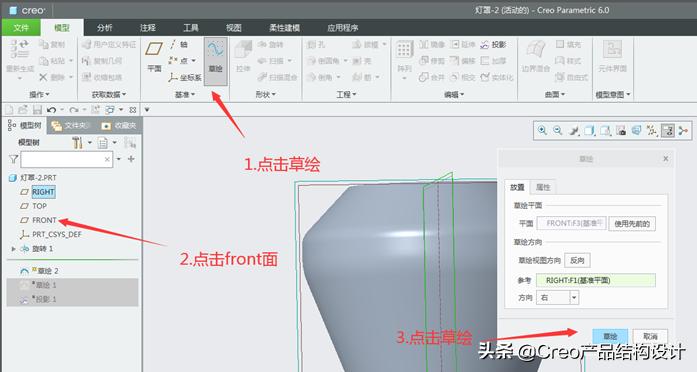The image size is (697, 372).
Task: Expand the 曲面 group dropdown
Action: [x=555, y=94]
